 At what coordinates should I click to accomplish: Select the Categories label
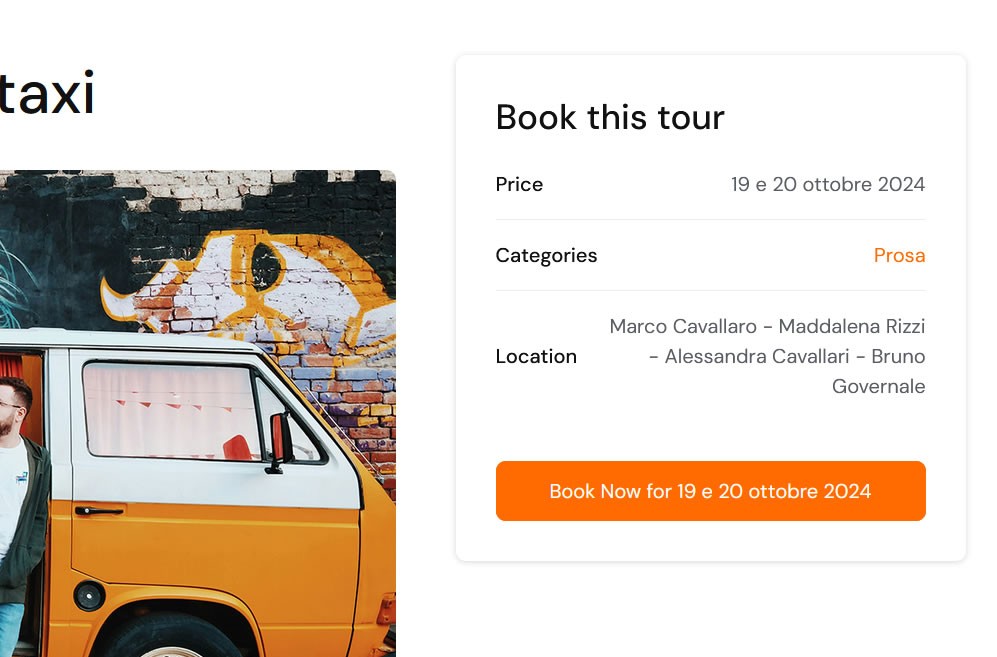(x=546, y=255)
